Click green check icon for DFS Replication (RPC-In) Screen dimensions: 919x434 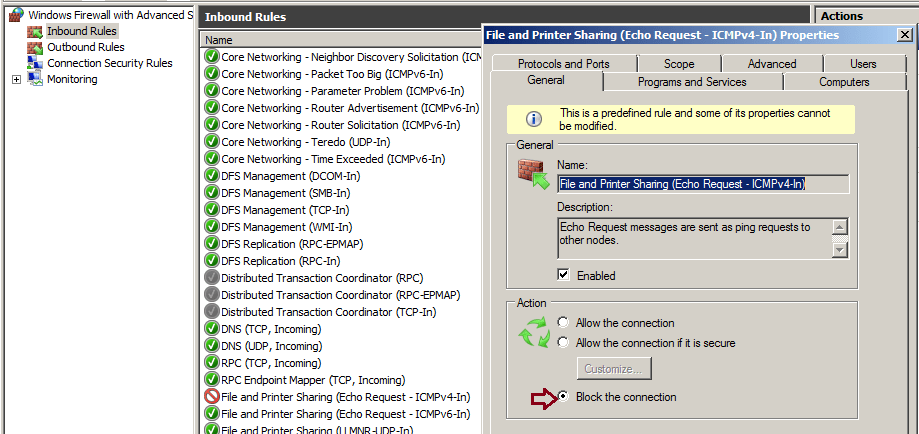coord(212,261)
